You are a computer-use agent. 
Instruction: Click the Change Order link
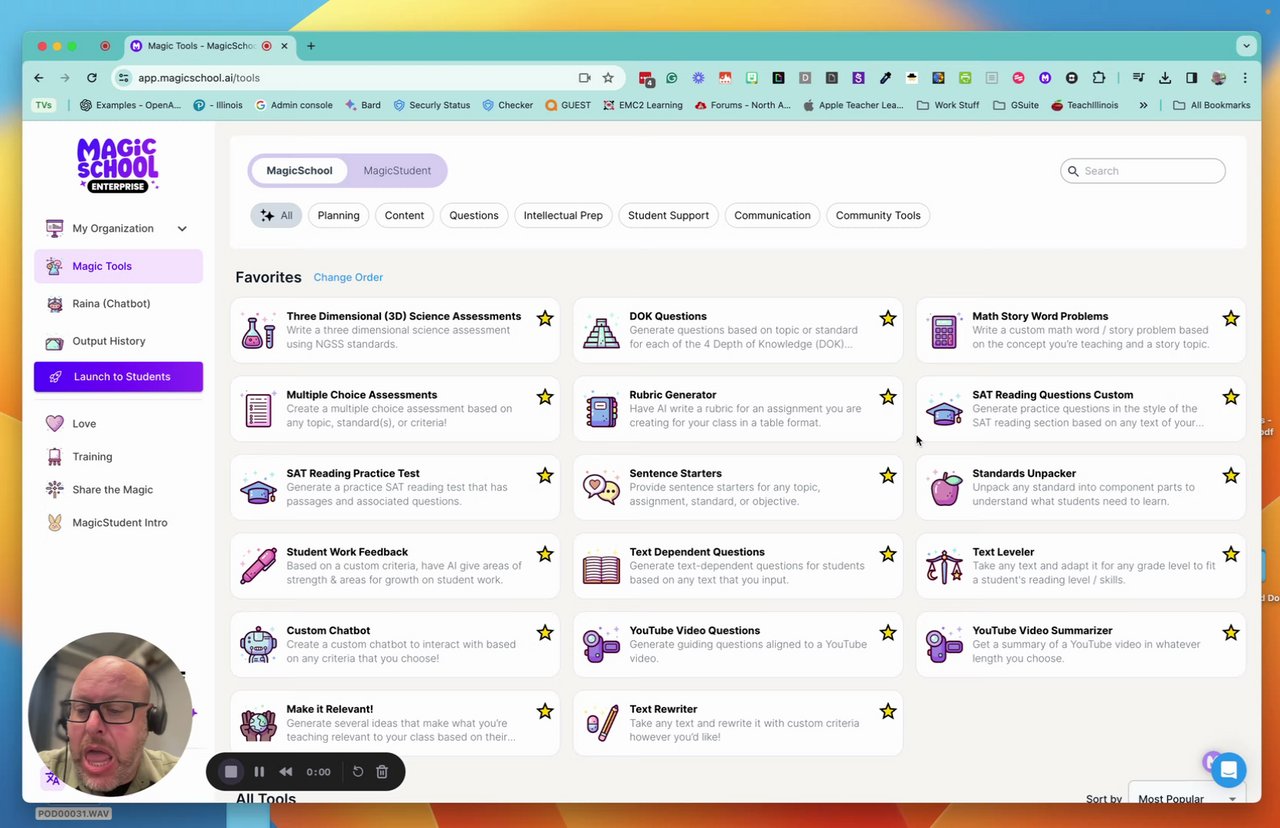click(348, 278)
